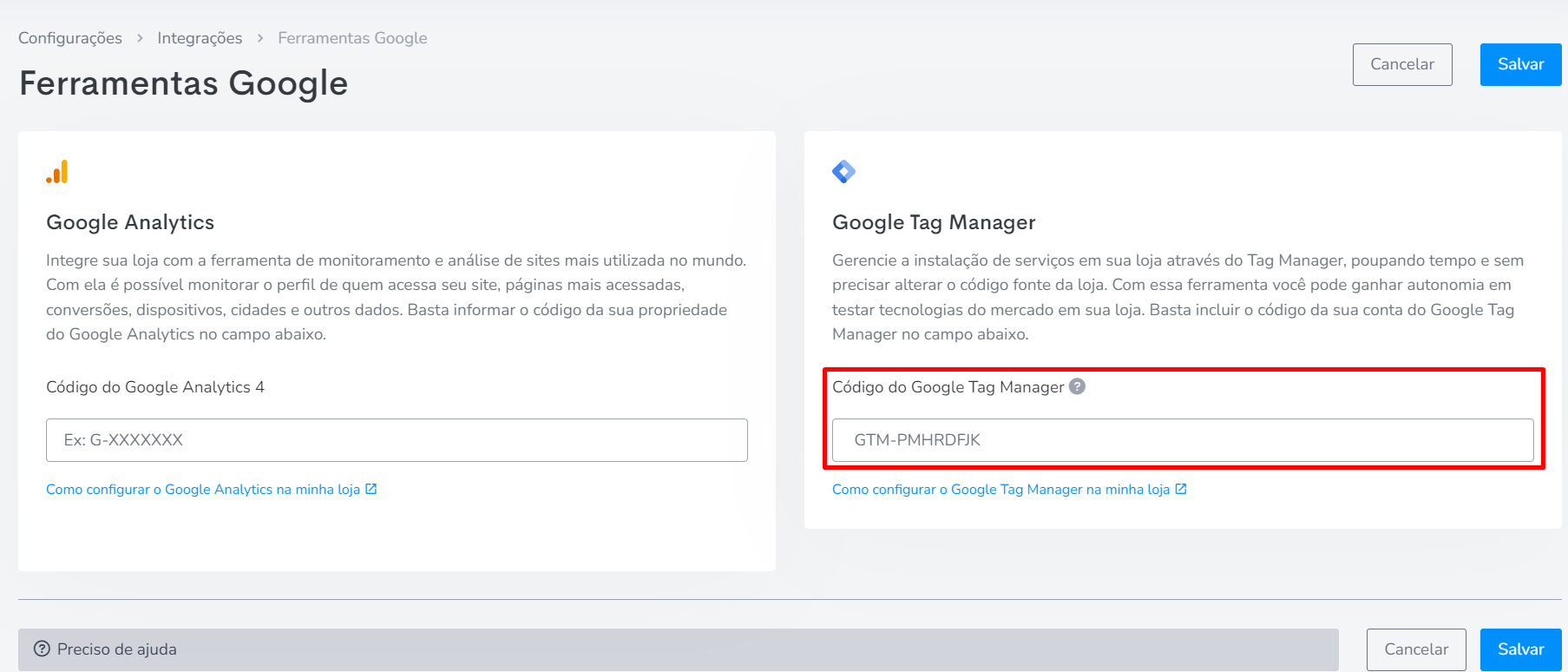Open Como configurar o Google Tag Manager link
Image resolution: width=1568 pixels, height=672 pixels.
[1001, 490]
